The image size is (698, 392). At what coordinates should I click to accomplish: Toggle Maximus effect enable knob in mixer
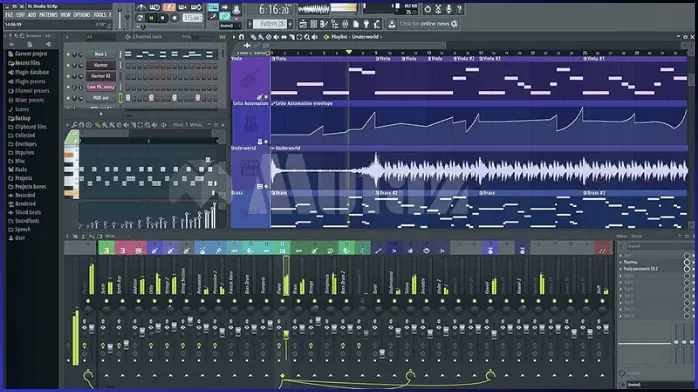[687, 262]
